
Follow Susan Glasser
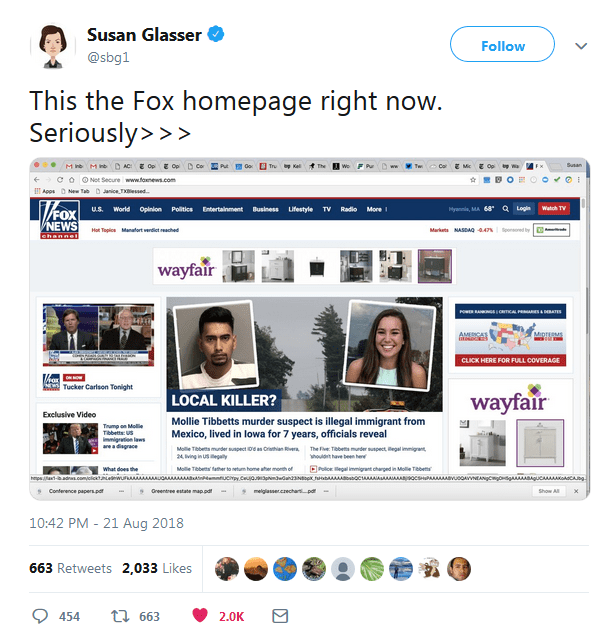pos(502,44)
